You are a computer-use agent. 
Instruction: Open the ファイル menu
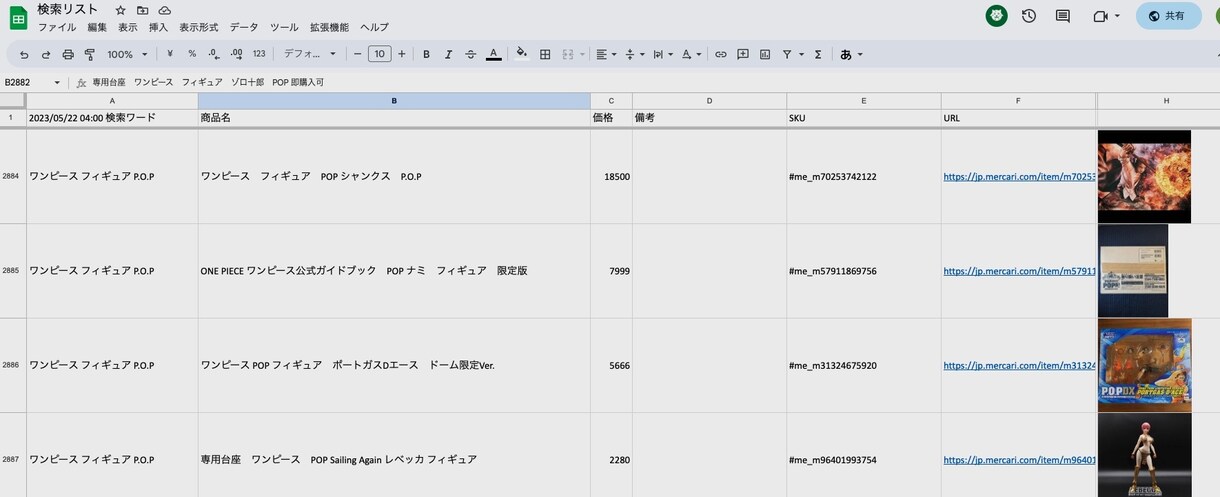tap(57, 27)
